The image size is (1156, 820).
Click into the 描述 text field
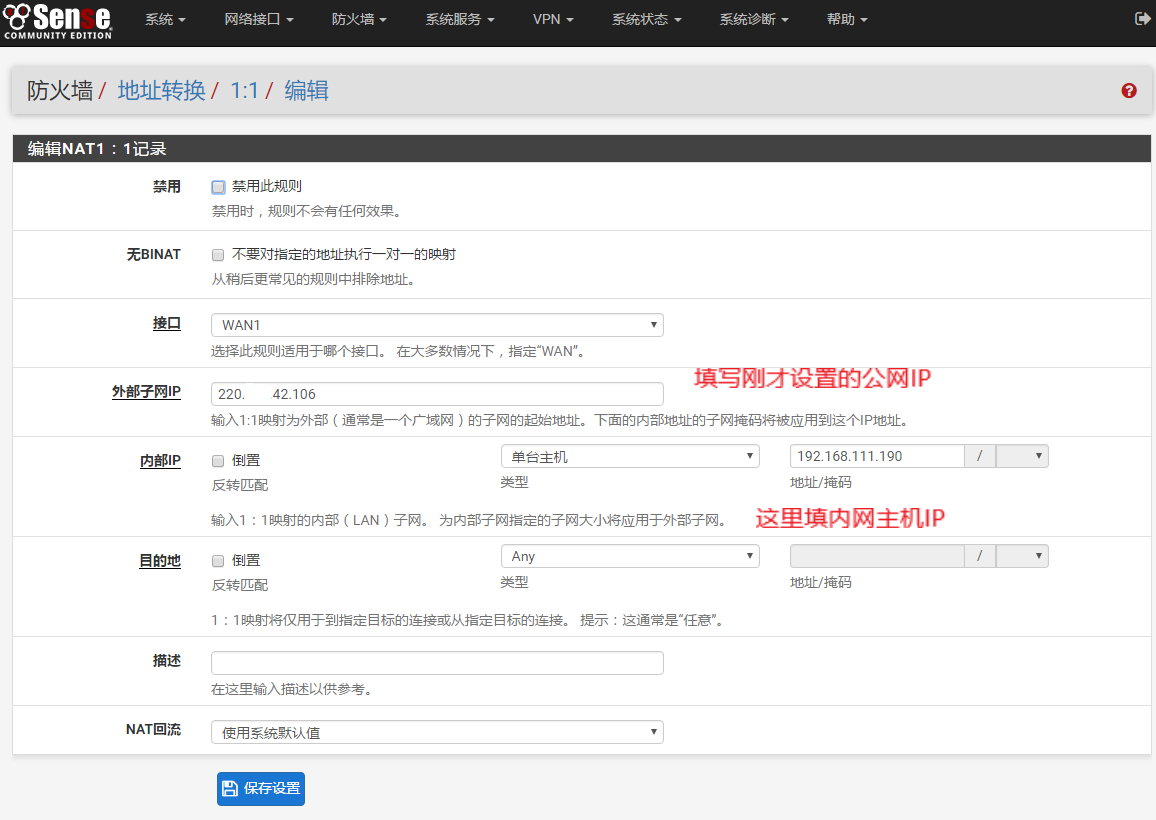click(x=437, y=663)
